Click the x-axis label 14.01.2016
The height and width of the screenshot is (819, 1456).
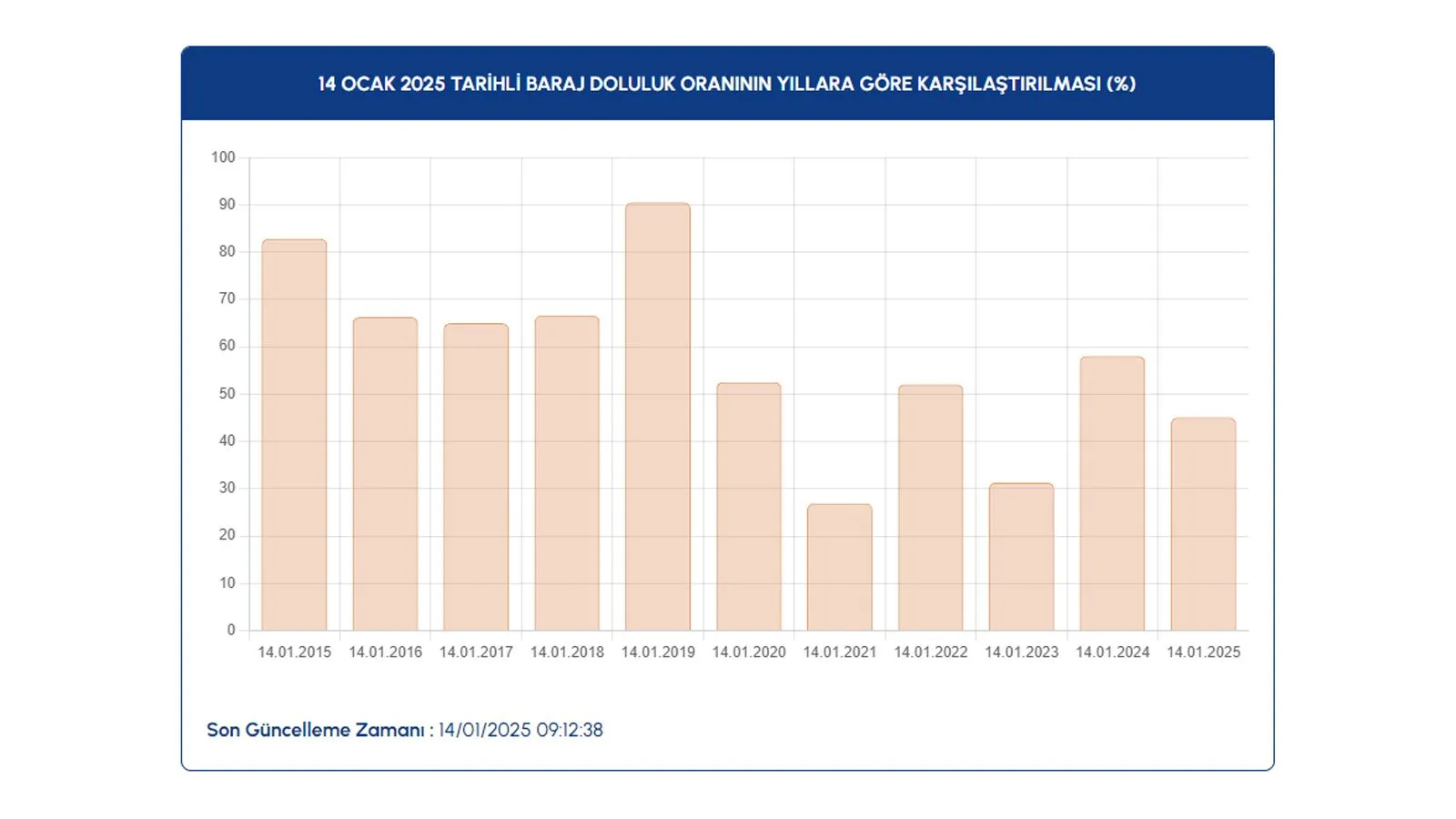click(386, 652)
